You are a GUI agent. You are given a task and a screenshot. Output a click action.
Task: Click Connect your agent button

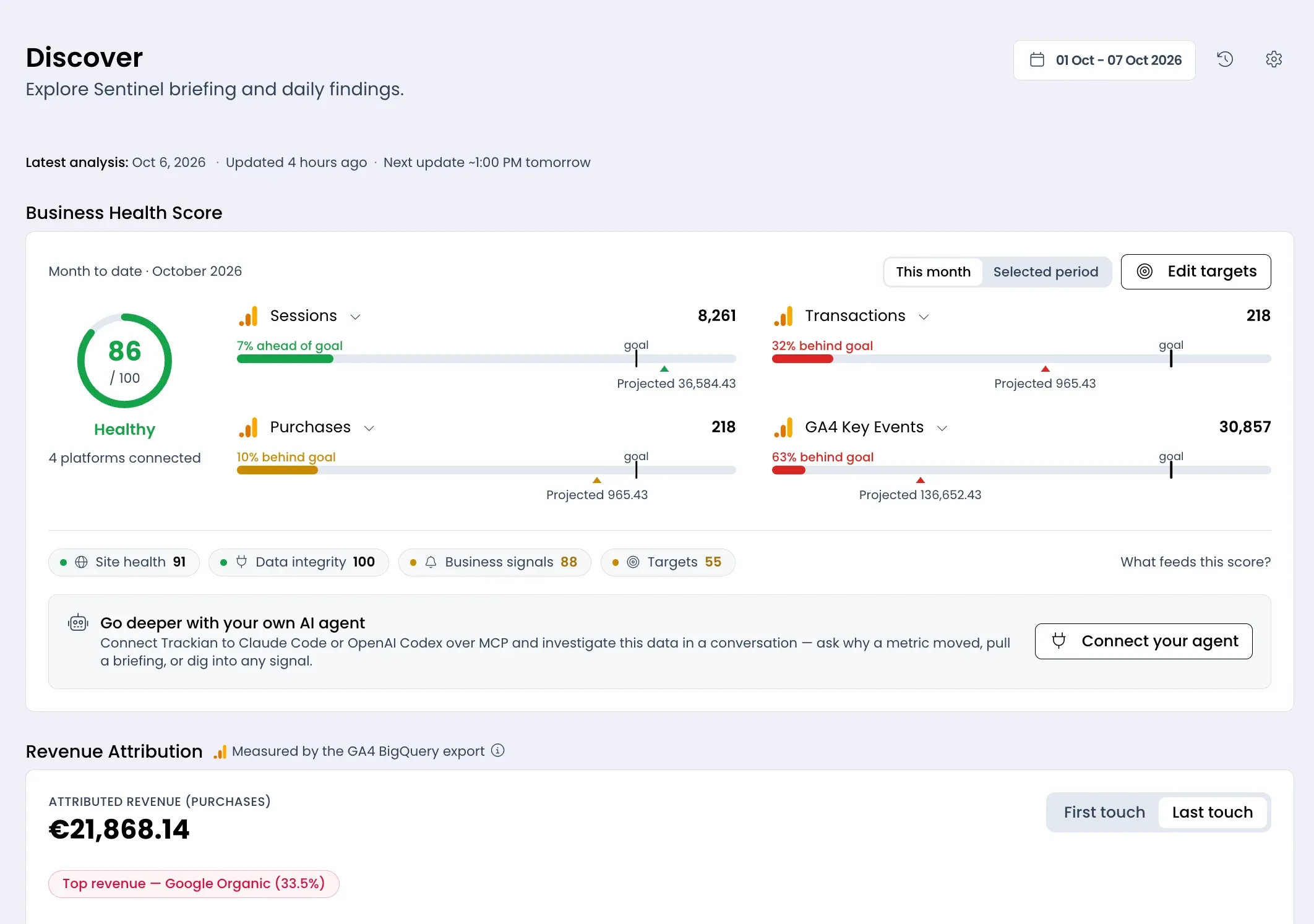pyautogui.click(x=1143, y=641)
